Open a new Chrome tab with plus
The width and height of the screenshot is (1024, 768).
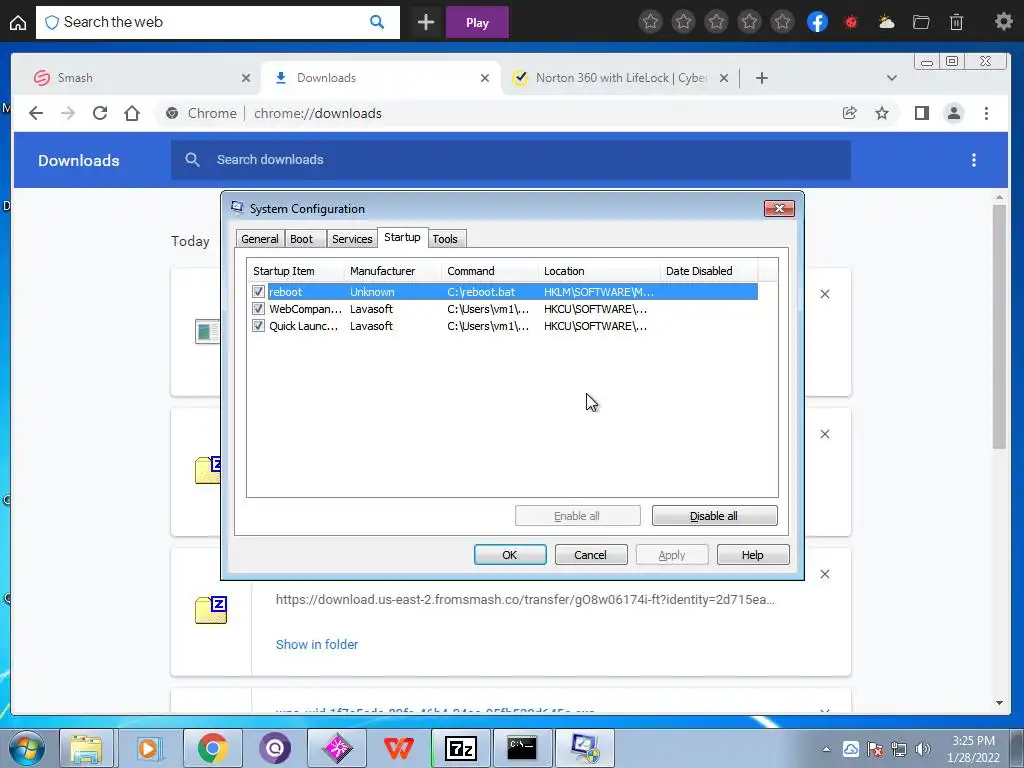click(761, 78)
